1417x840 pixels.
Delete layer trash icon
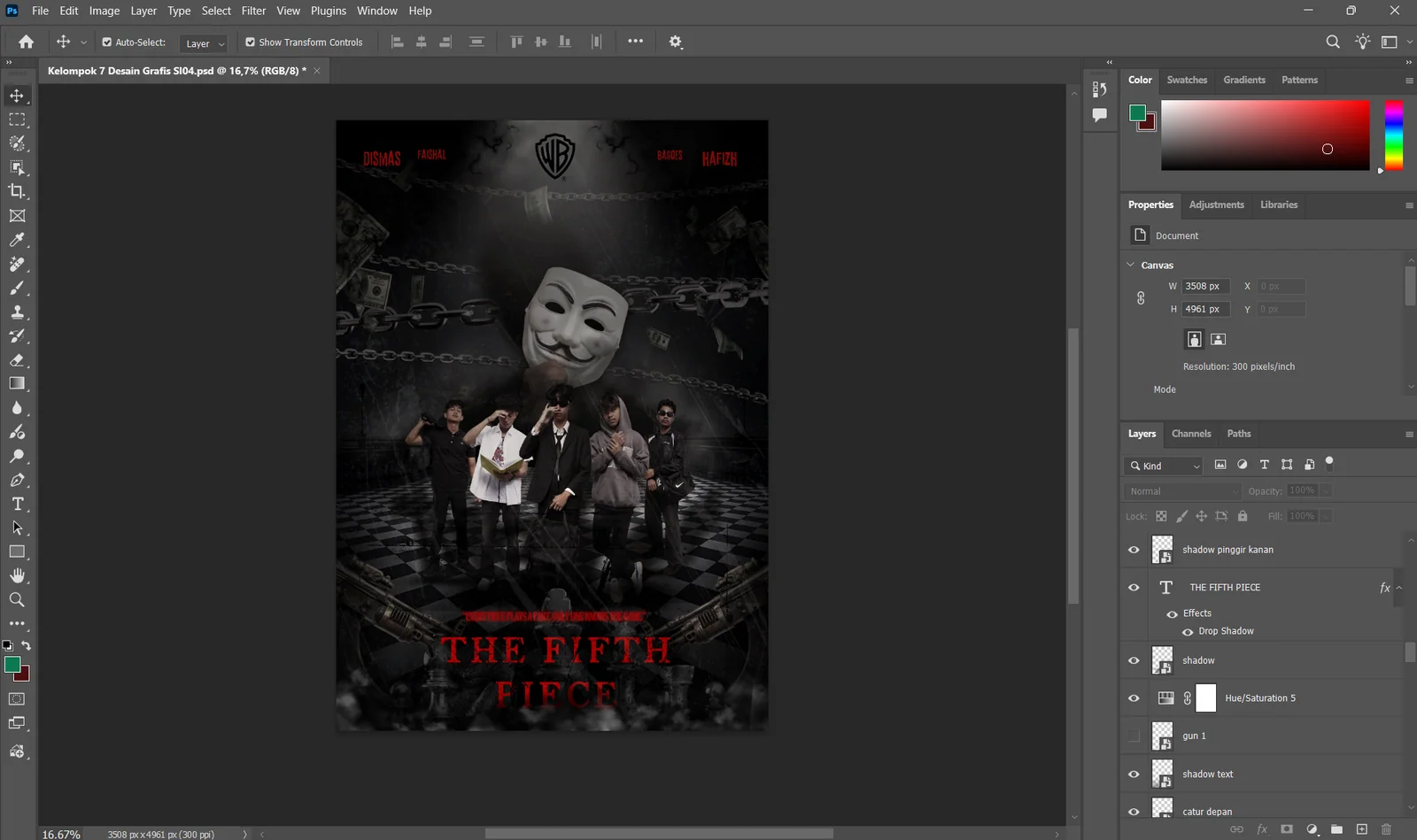1387,829
